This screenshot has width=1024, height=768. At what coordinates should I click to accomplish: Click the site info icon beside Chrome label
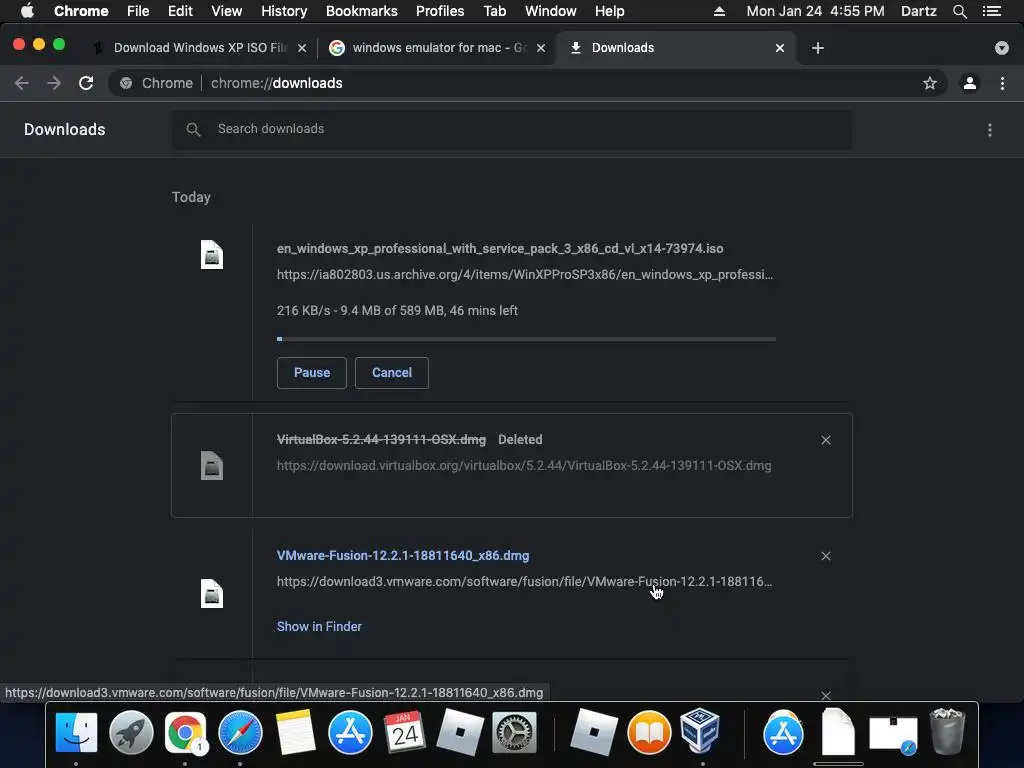click(126, 83)
